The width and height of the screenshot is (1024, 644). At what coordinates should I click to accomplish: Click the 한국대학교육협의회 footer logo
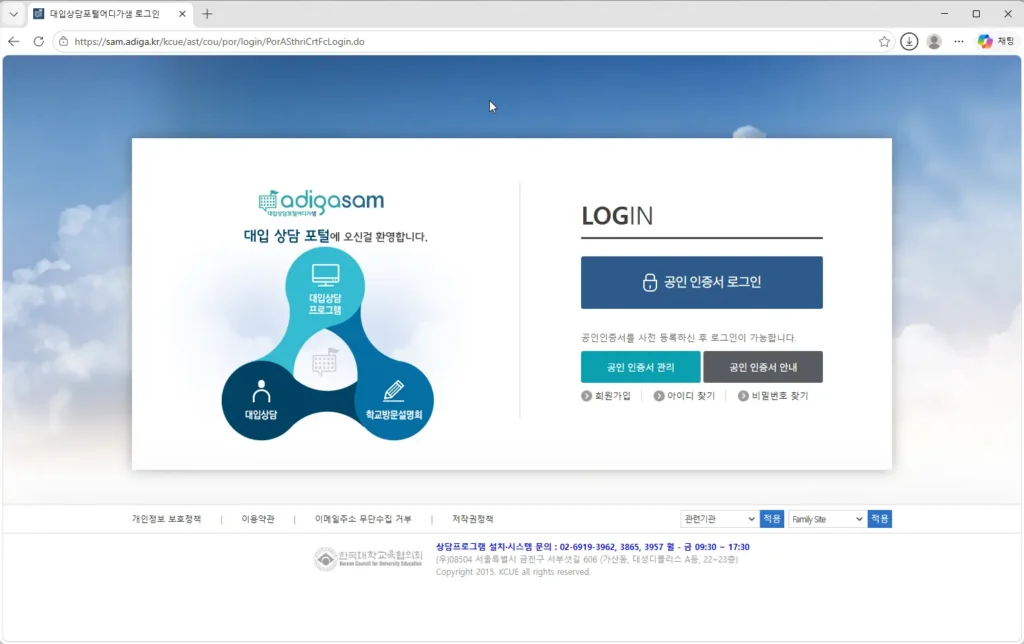[x=368, y=559]
